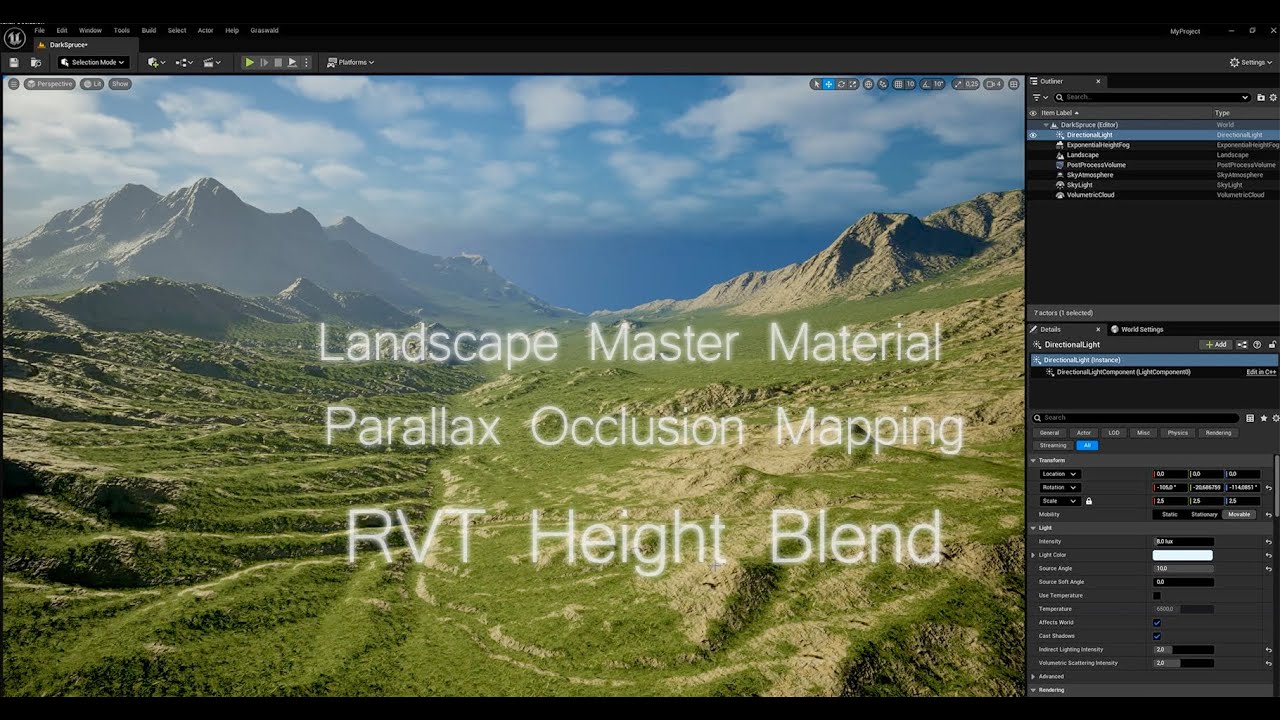Screen dimensions: 1280x720
Task: Toggle the Use Temperature checkbox
Action: click(1157, 595)
